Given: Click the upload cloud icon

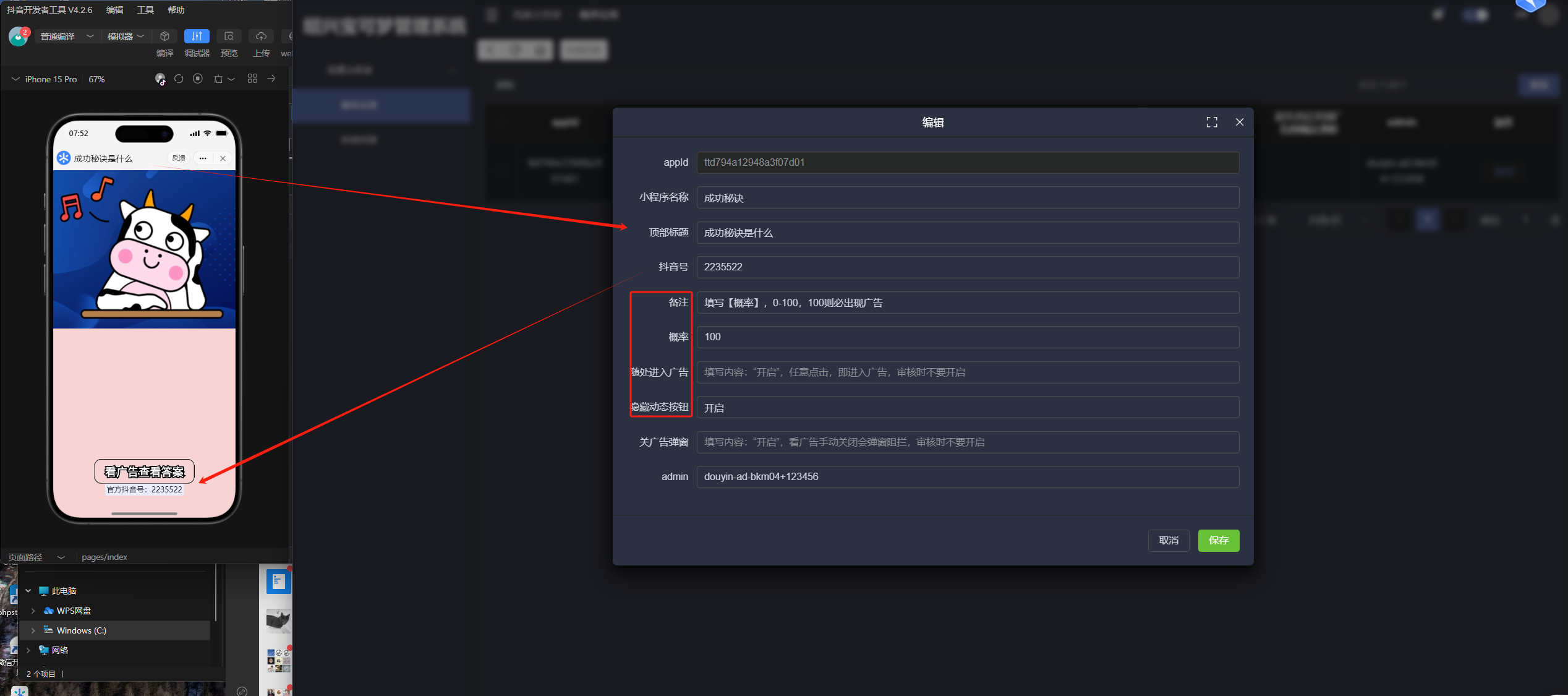Looking at the screenshot, I should 261,37.
